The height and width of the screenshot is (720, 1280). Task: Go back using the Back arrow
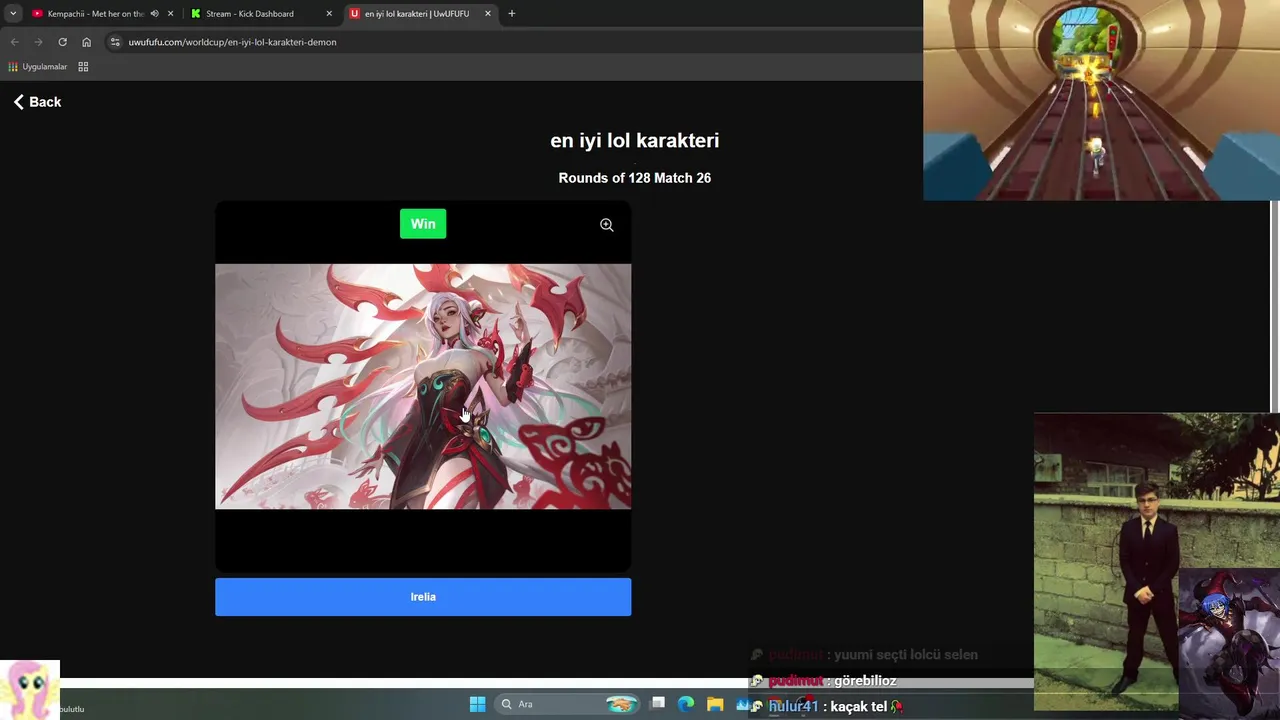[x=37, y=102]
